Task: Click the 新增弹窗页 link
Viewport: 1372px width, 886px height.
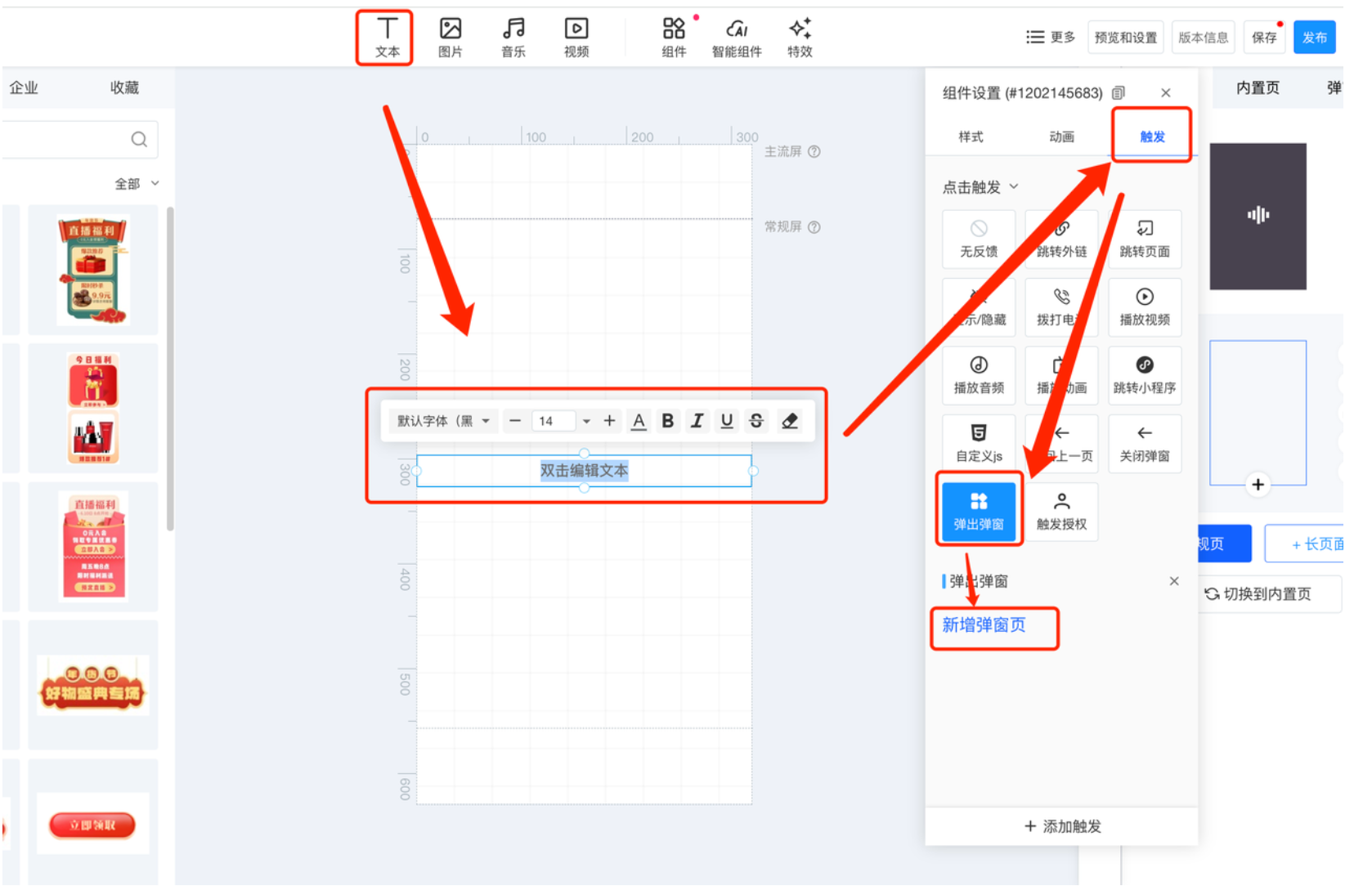Action: 984,625
